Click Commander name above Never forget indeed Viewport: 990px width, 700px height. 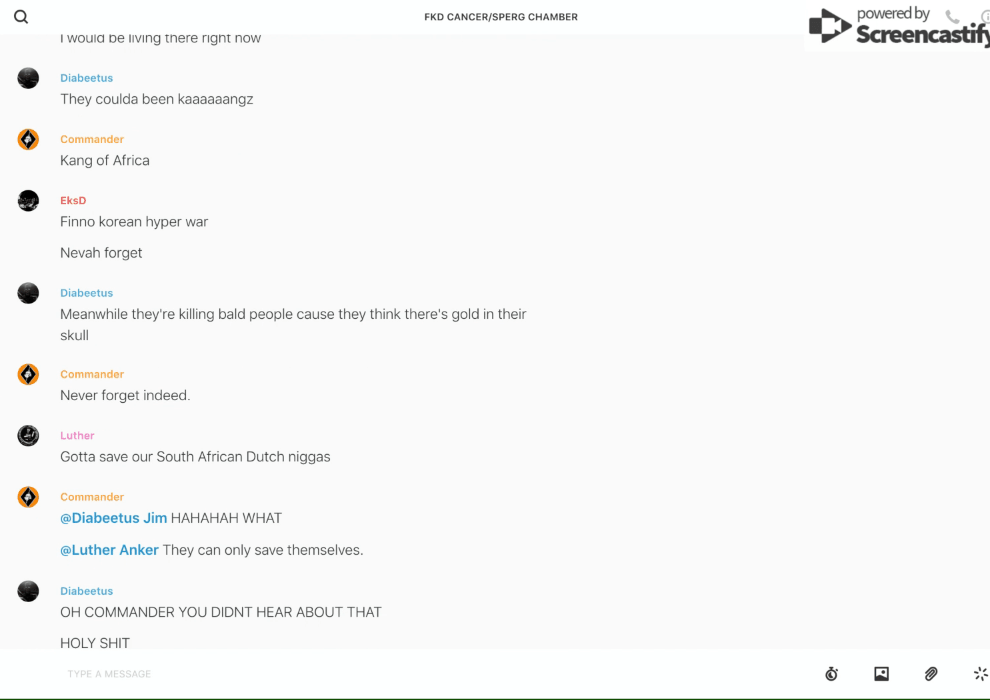click(92, 374)
